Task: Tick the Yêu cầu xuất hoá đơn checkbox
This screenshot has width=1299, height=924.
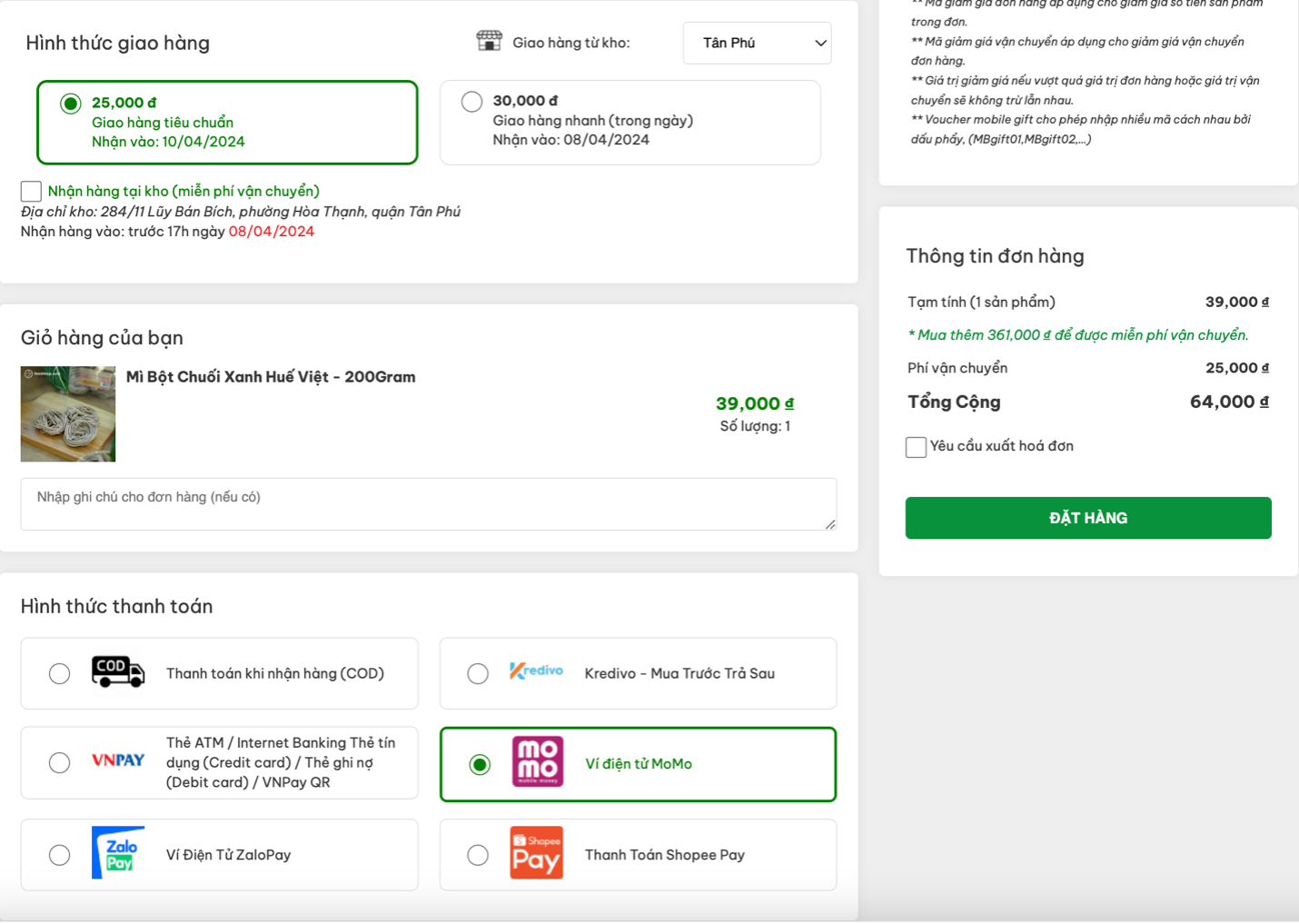Action: click(916, 447)
